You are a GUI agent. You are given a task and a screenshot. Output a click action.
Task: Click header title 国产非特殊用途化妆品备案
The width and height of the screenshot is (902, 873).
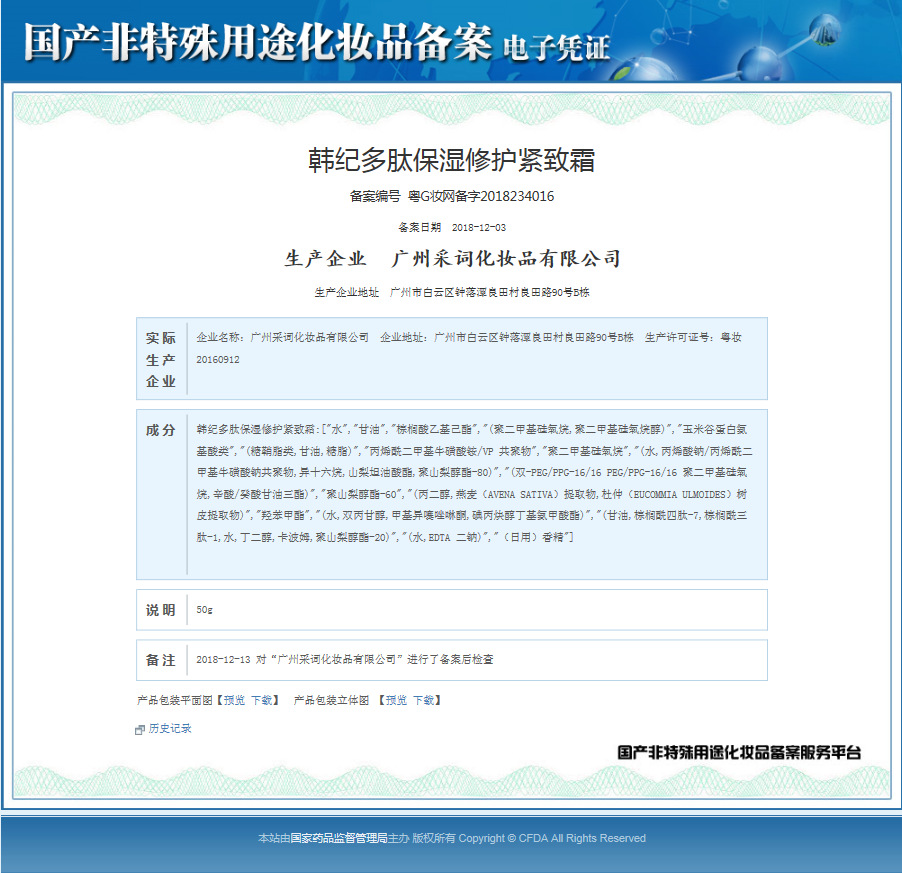(257, 42)
